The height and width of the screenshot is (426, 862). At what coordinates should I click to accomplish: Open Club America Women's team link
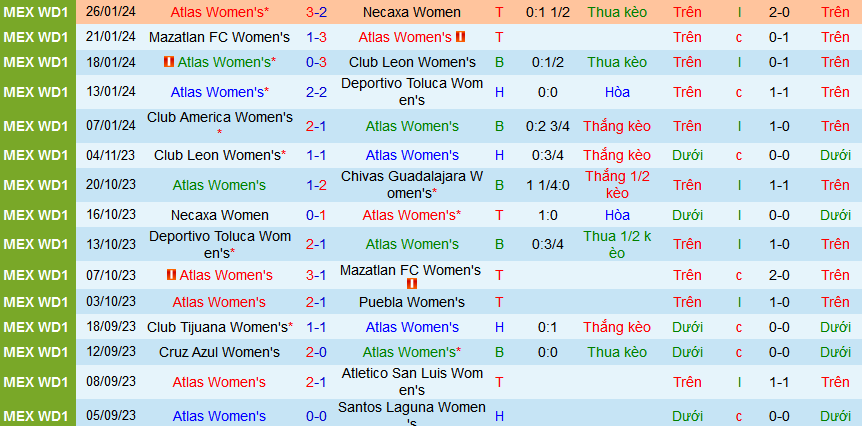click(219, 118)
